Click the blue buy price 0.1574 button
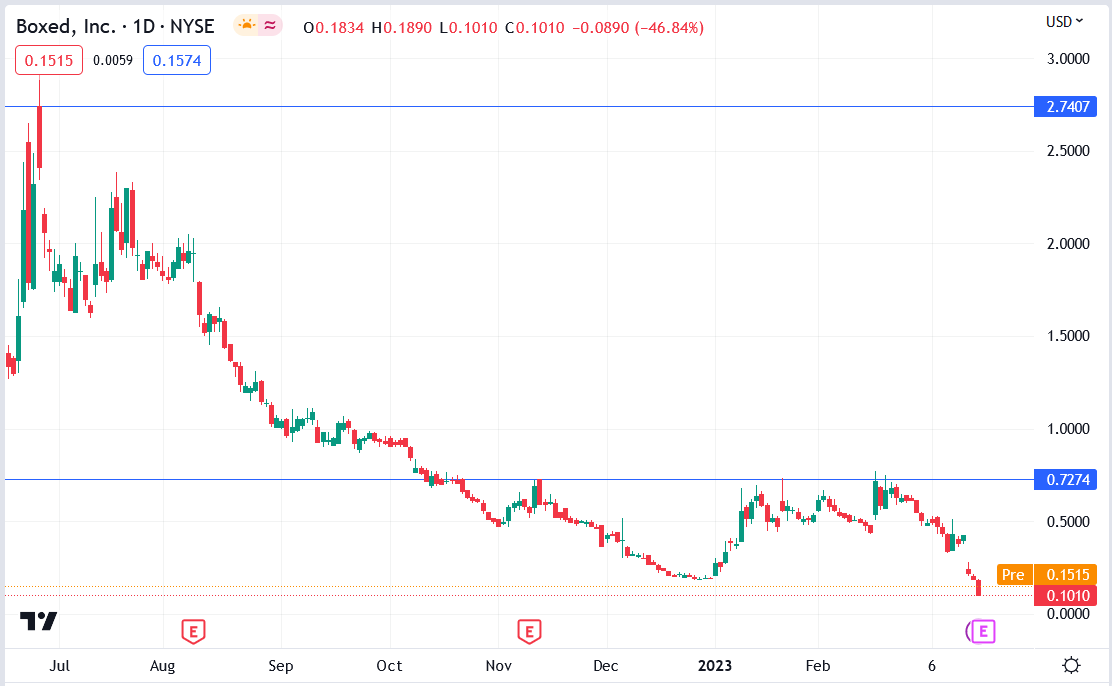Image resolution: width=1112 pixels, height=686 pixels. (x=177, y=61)
